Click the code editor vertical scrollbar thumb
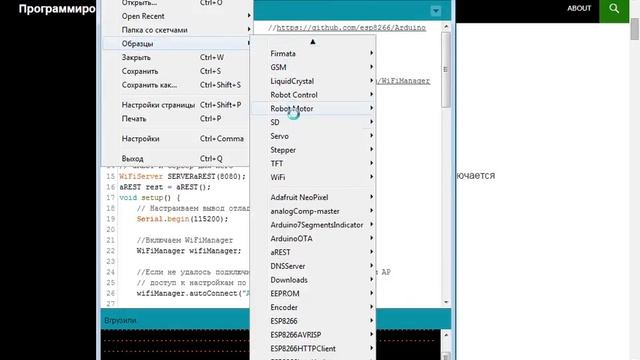 coord(446,69)
